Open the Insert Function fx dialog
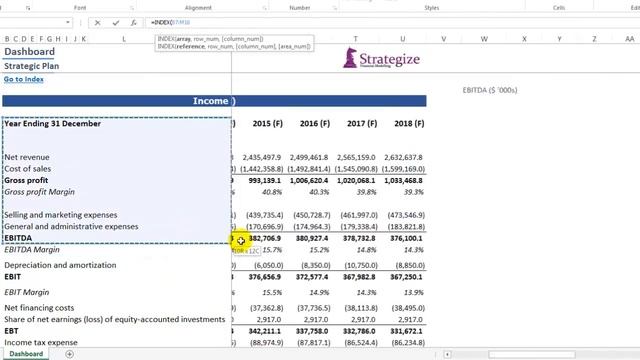 [x=133, y=23]
